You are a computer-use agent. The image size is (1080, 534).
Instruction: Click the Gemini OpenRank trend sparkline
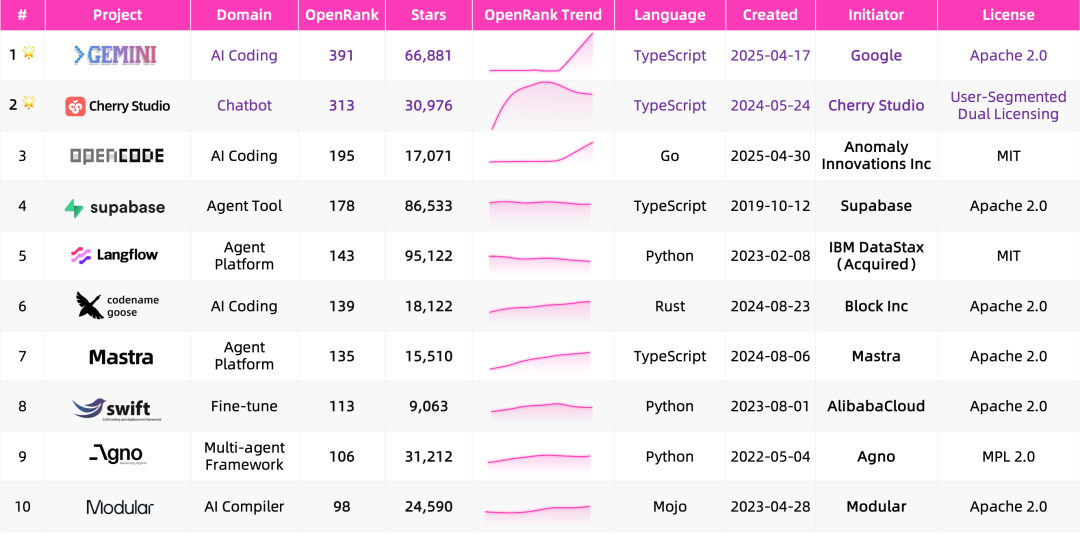tap(541, 52)
